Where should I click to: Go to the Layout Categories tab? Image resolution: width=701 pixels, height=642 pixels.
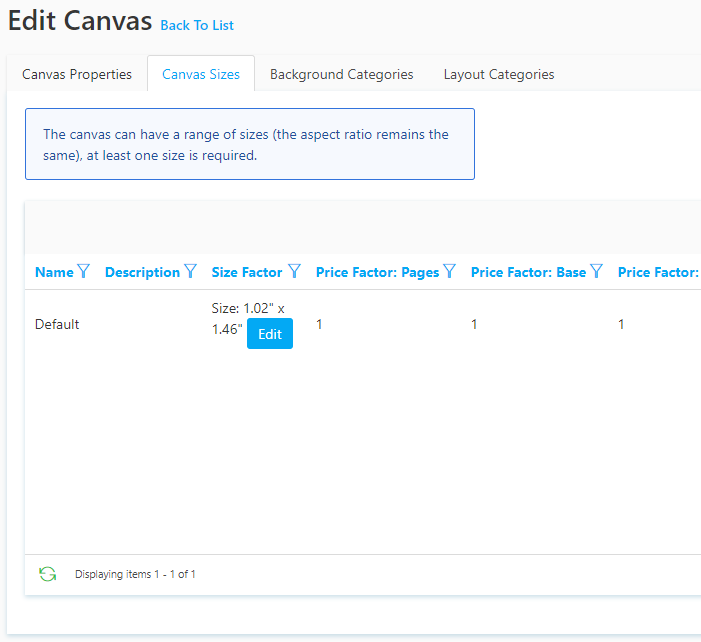tap(499, 74)
